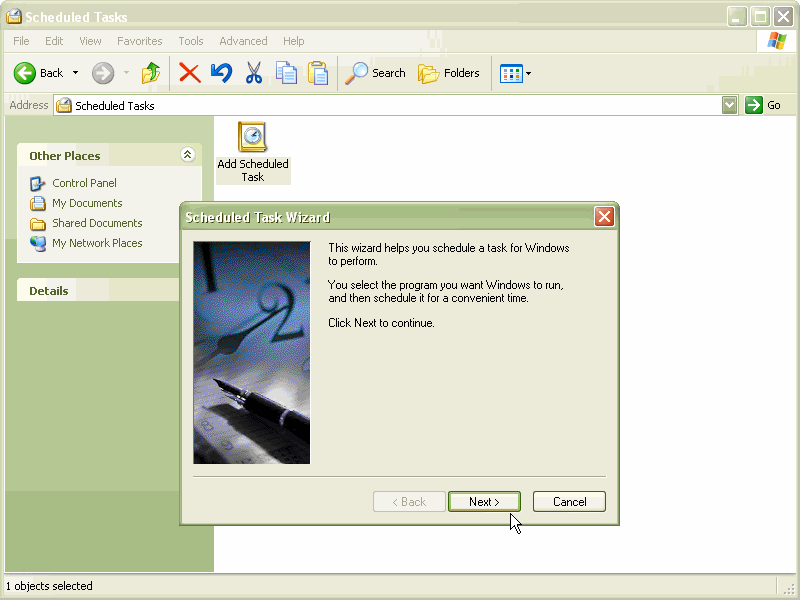The image size is (800, 600).
Task: Click Cancel in Scheduled Task Wizard
Action: (x=569, y=502)
